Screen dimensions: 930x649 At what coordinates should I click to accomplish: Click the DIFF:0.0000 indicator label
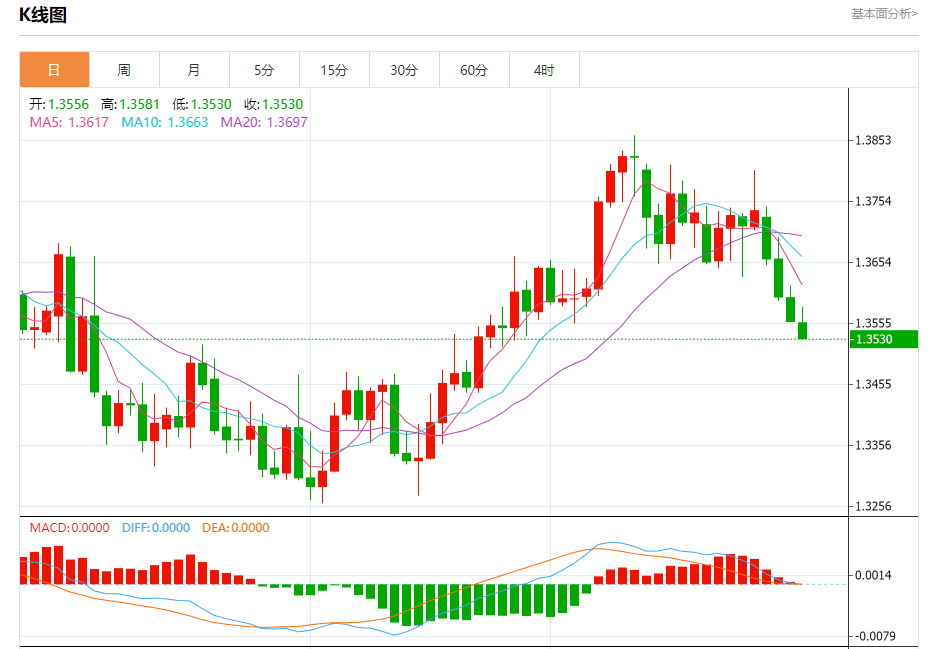[x=156, y=527]
